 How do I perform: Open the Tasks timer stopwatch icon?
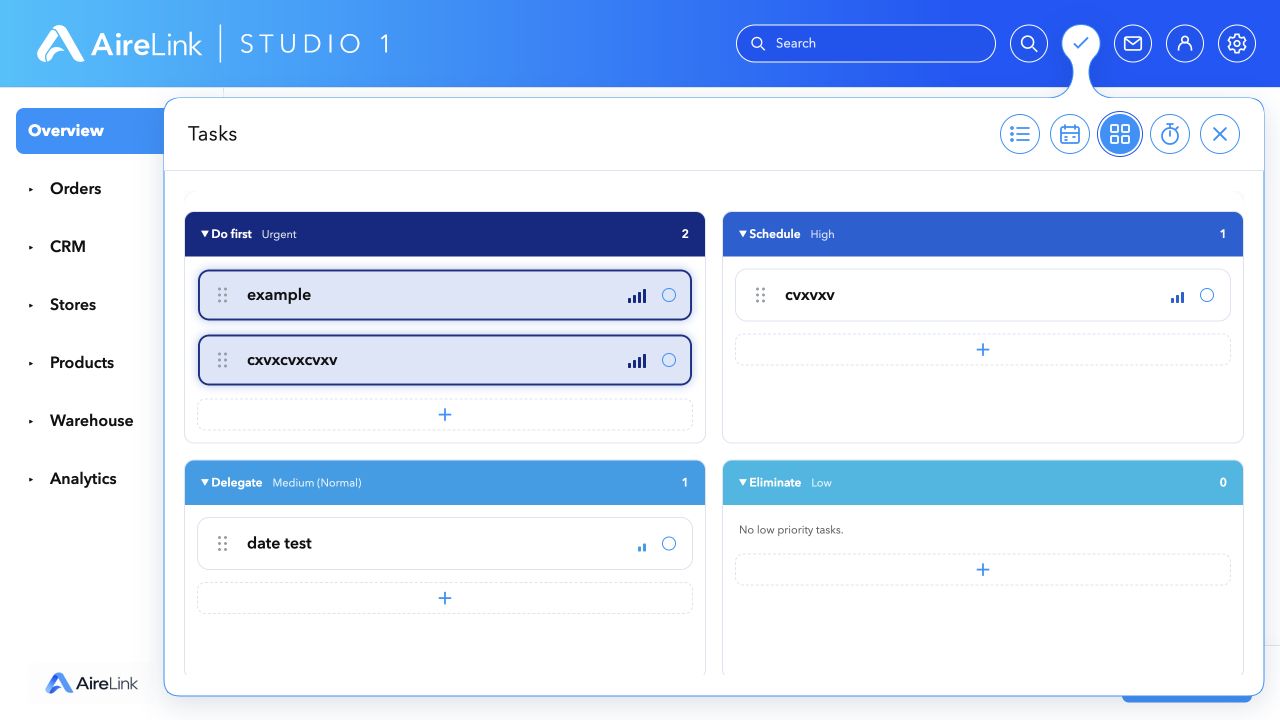coord(1170,134)
